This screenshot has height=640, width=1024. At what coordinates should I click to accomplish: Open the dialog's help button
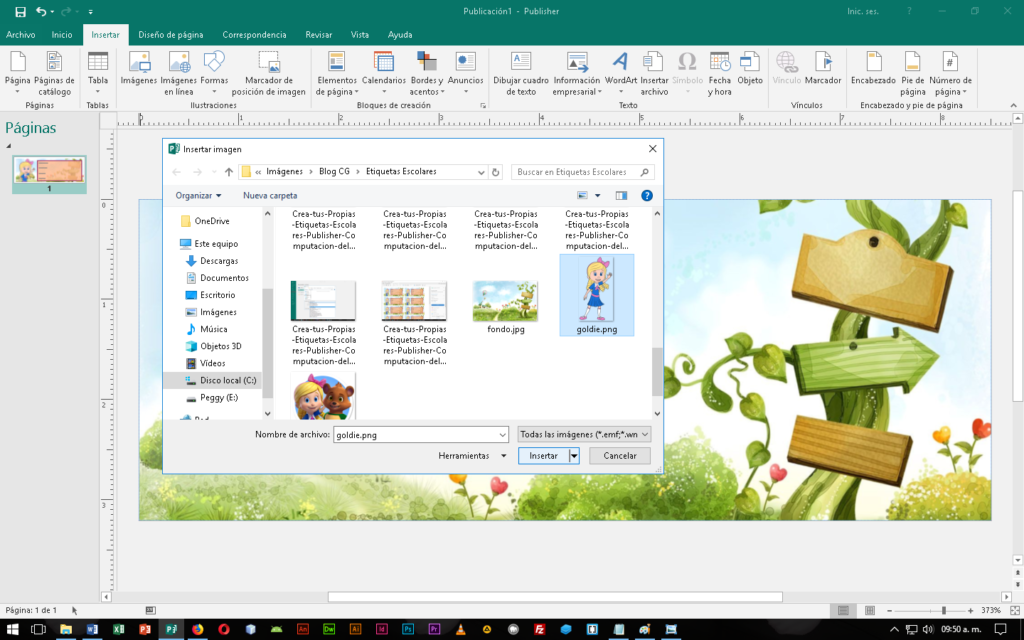tap(647, 196)
